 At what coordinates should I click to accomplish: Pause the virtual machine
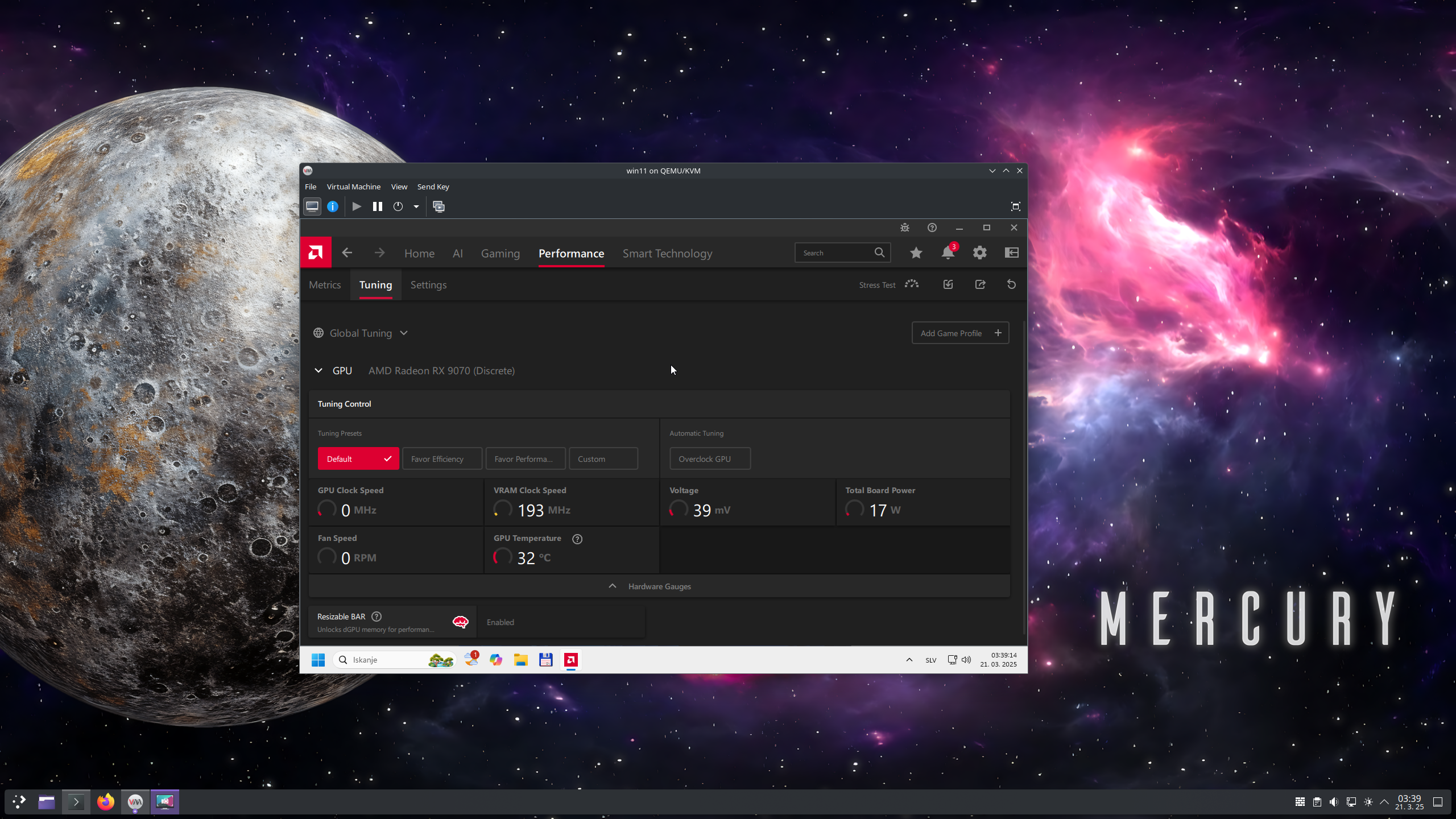click(377, 206)
